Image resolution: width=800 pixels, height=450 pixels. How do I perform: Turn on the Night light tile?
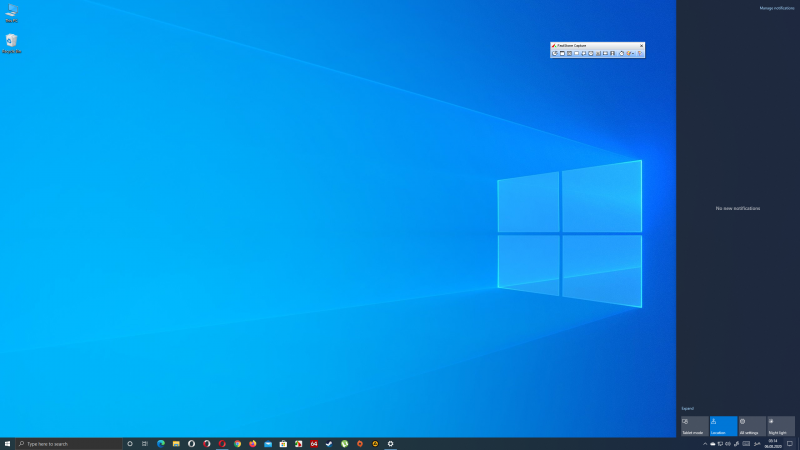tap(781, 426)
